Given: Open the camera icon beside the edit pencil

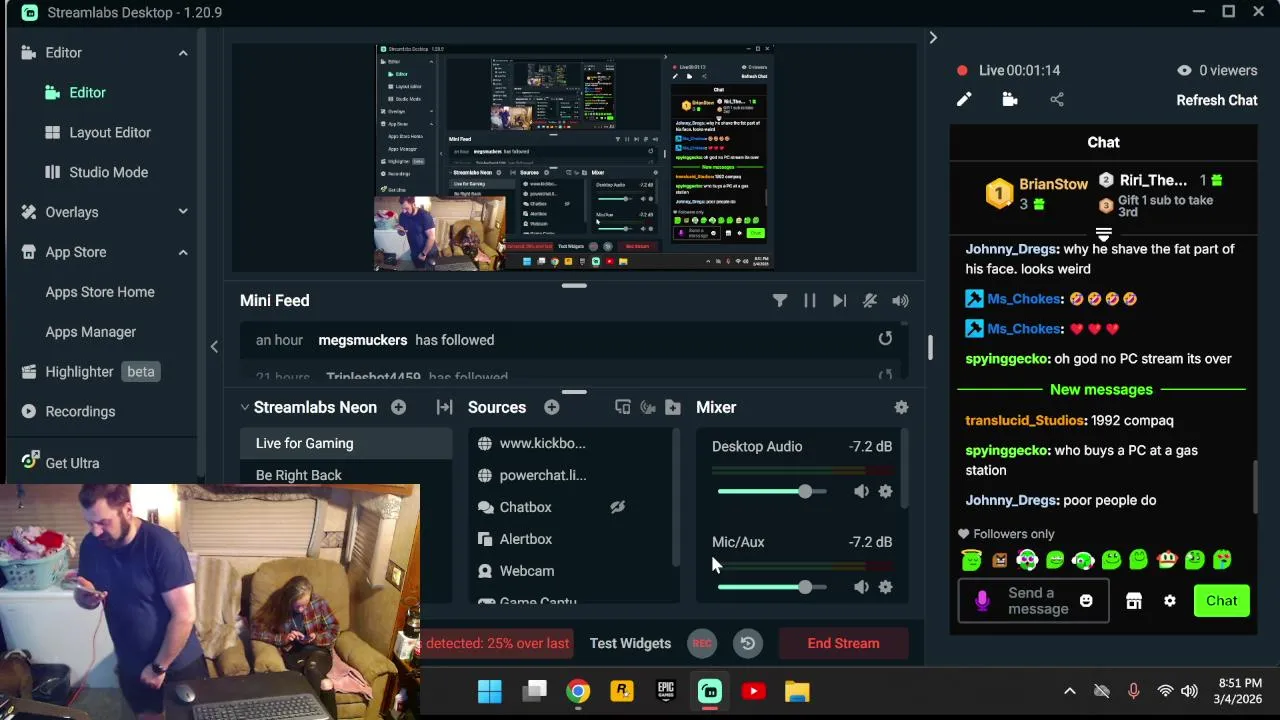Looking at the screenshot, I should click(x=1010, y=99).
